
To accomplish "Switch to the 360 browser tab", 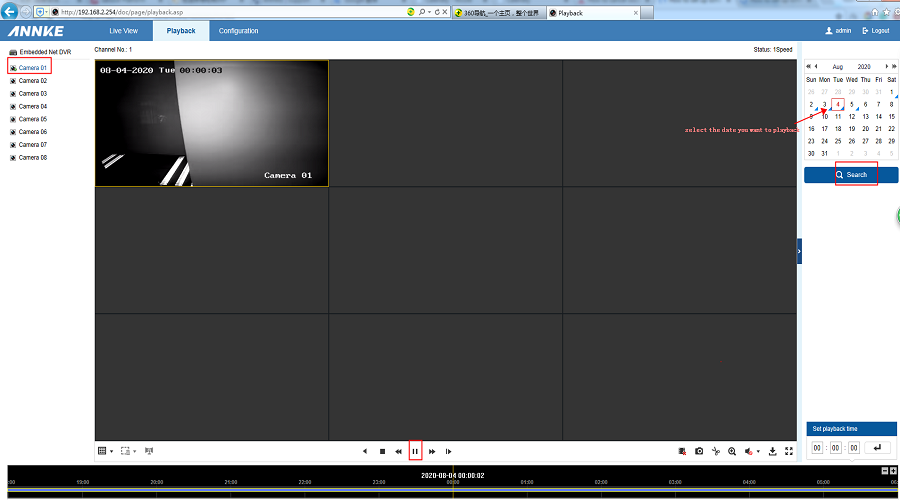I will 498,13.
